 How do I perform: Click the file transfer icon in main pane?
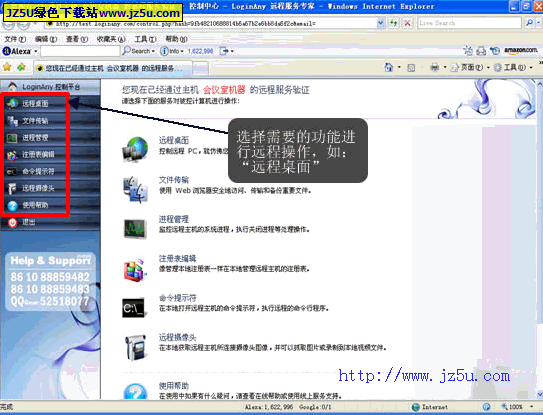135,189
